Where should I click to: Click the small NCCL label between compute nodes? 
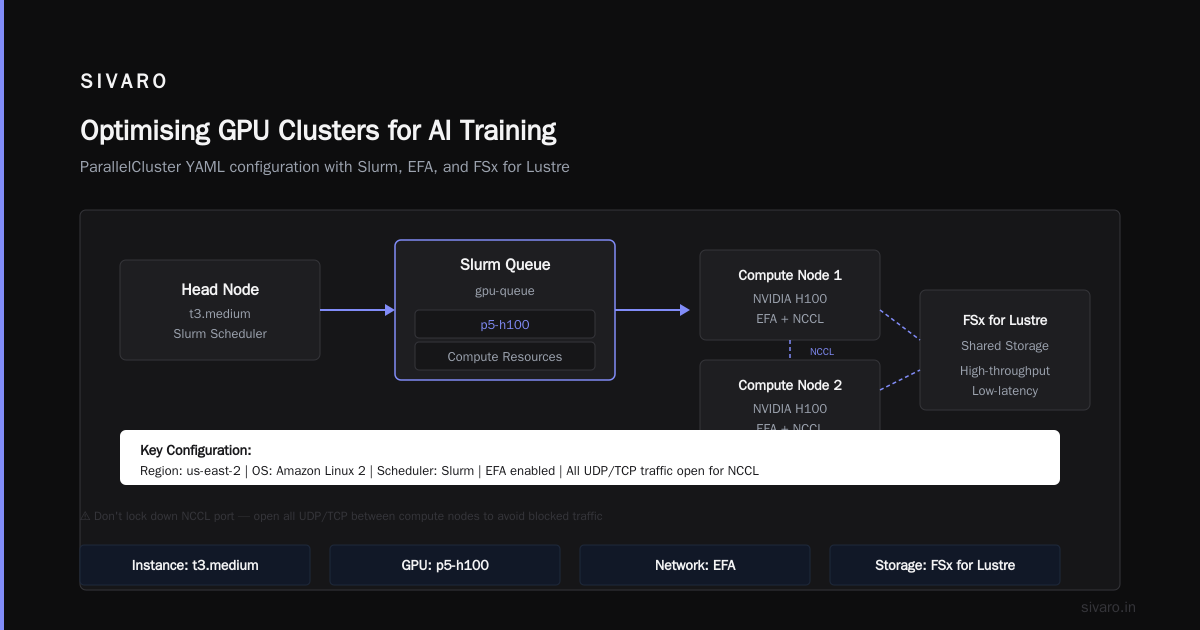click(822, 352)
